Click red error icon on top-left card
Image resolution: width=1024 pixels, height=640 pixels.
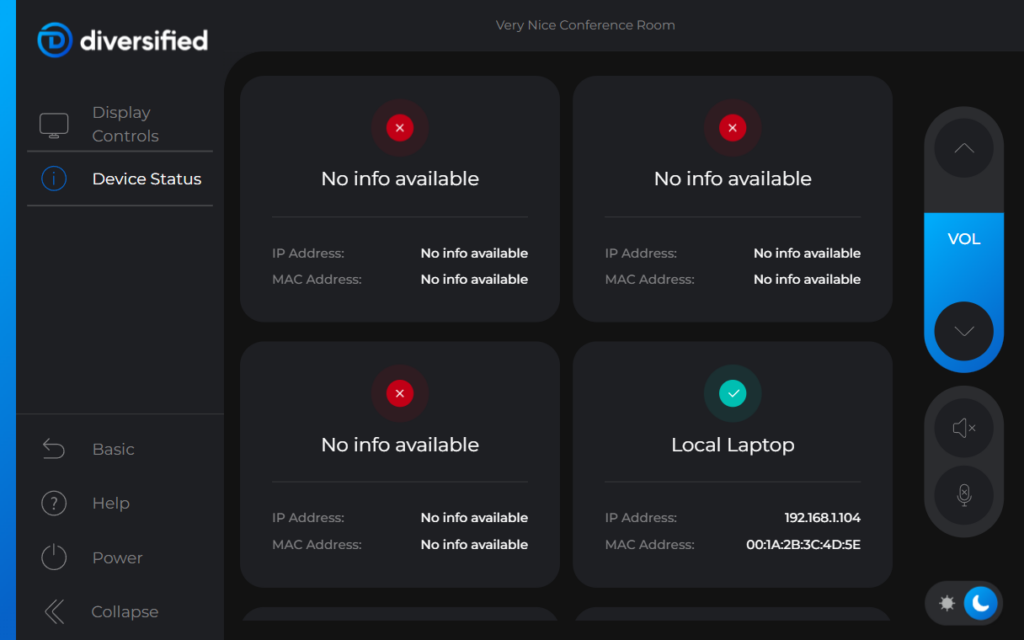pos(400,128)
